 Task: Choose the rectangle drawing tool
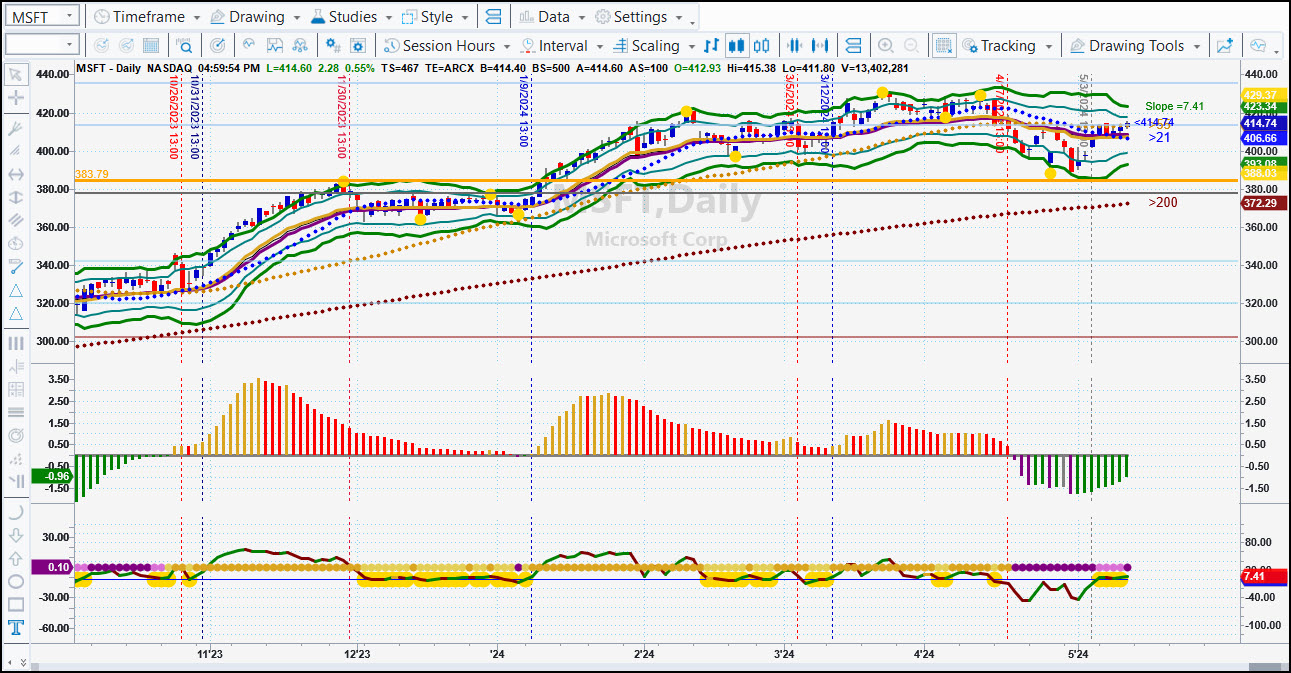[x=15, y=604]
